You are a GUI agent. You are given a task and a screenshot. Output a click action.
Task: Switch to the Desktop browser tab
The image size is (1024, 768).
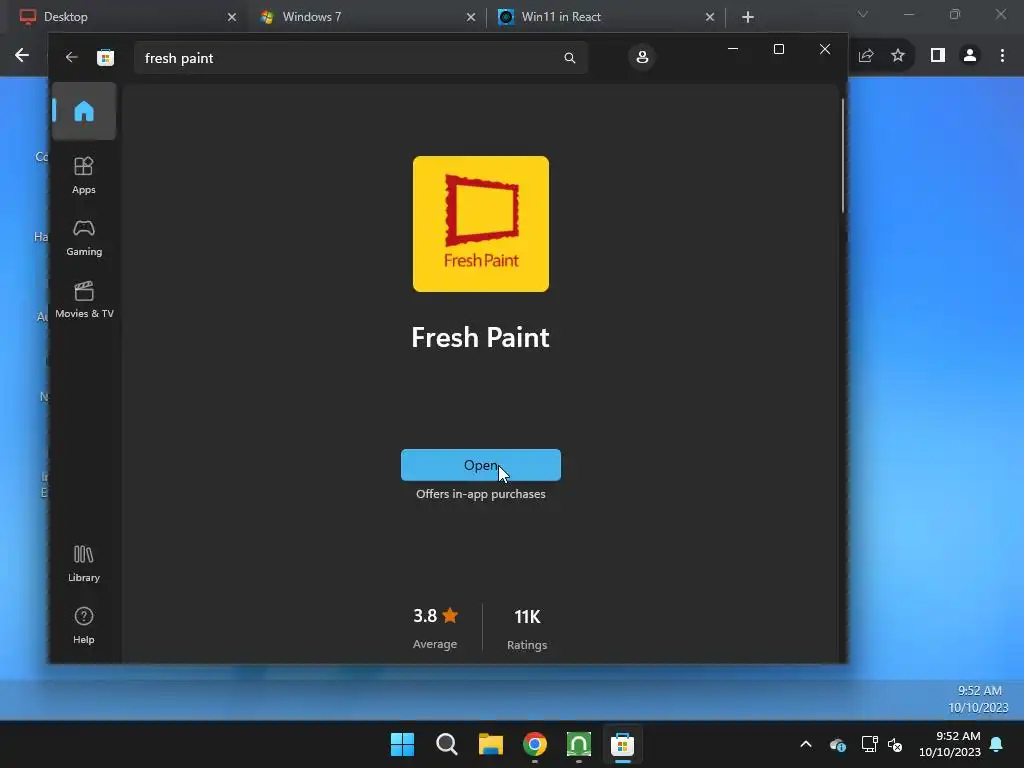pyautogui.click(x=127, y=17)
